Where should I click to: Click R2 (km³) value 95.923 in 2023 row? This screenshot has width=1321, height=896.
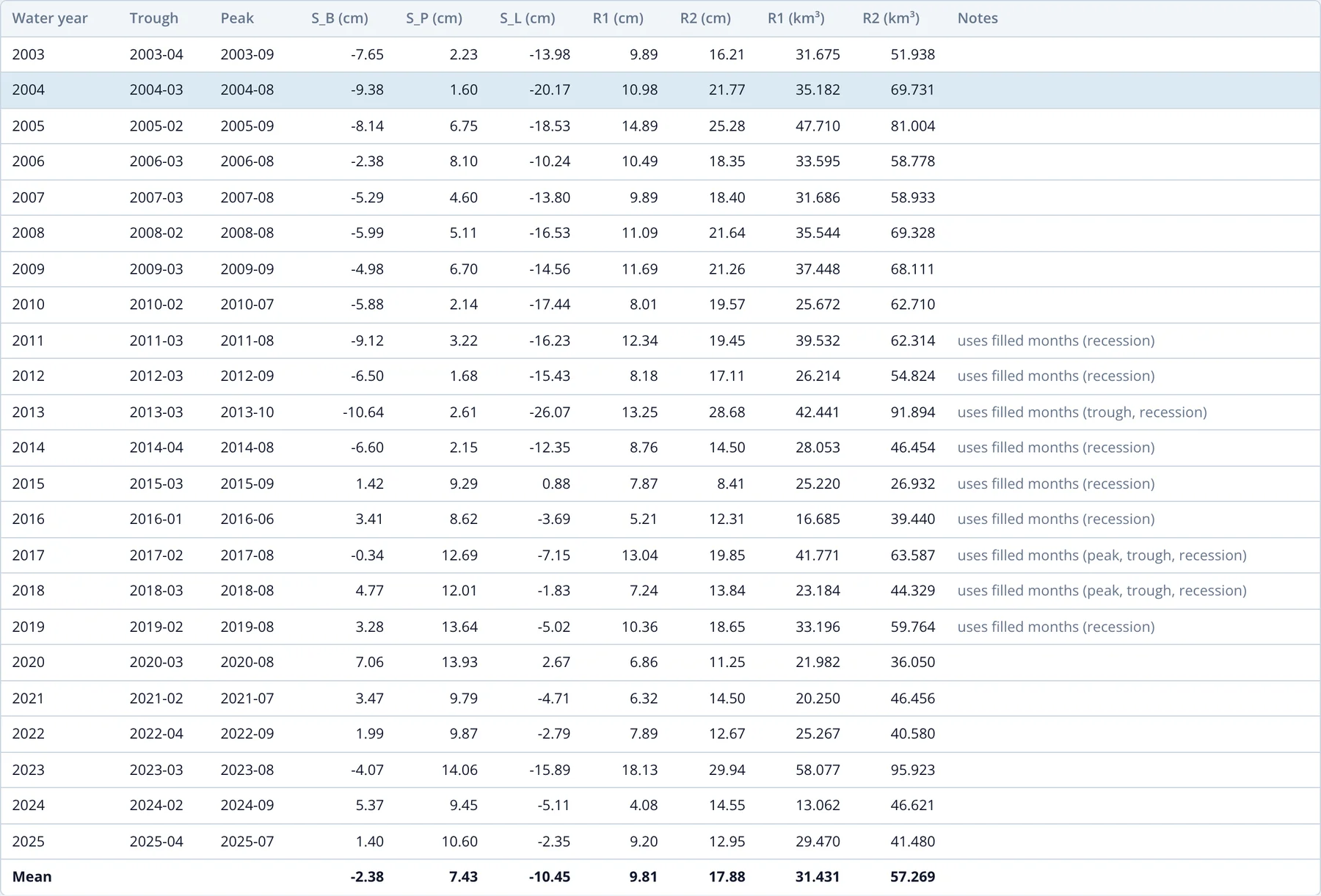click(913, 770)
